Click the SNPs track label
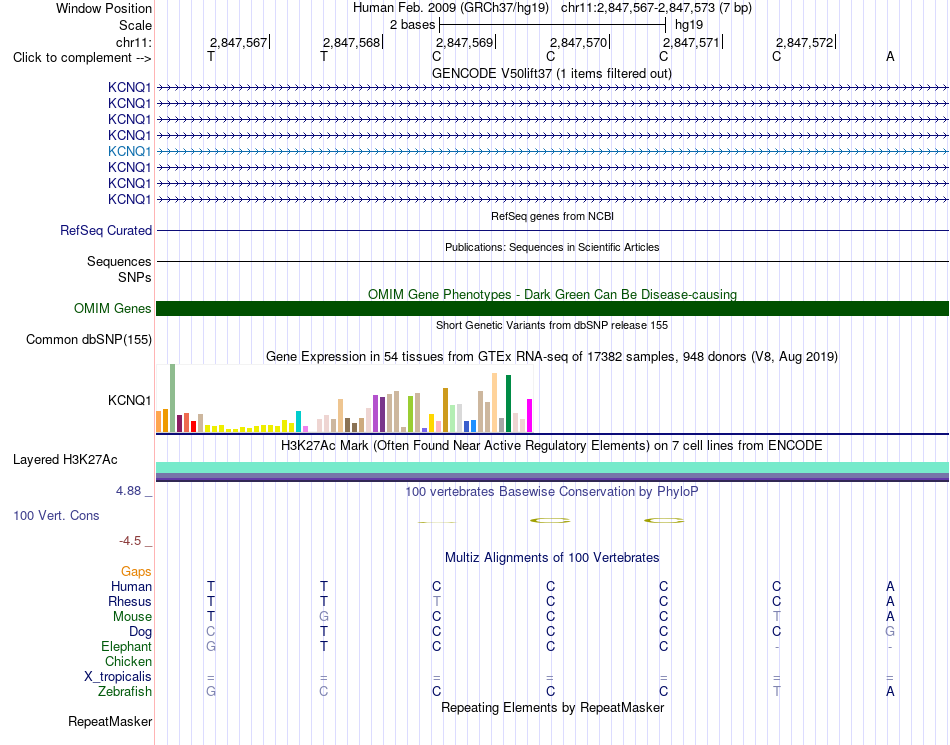The image size is (950, 745). [x=135, y=277]
